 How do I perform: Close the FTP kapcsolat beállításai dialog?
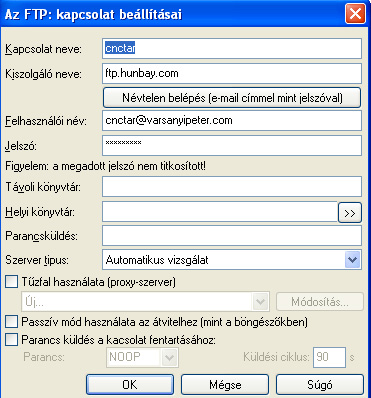pos(355,14)
